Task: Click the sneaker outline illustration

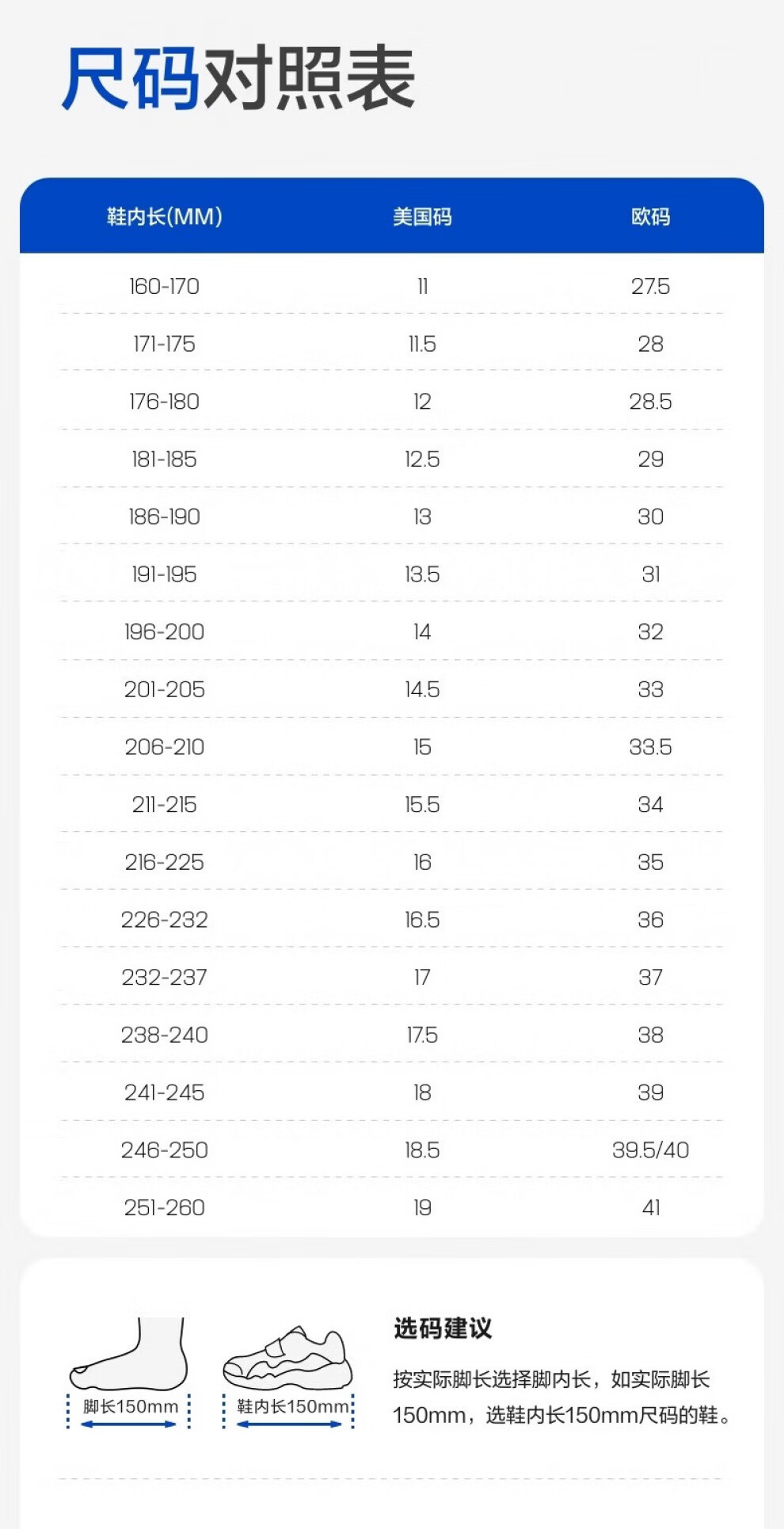Action: (288, 1359)
